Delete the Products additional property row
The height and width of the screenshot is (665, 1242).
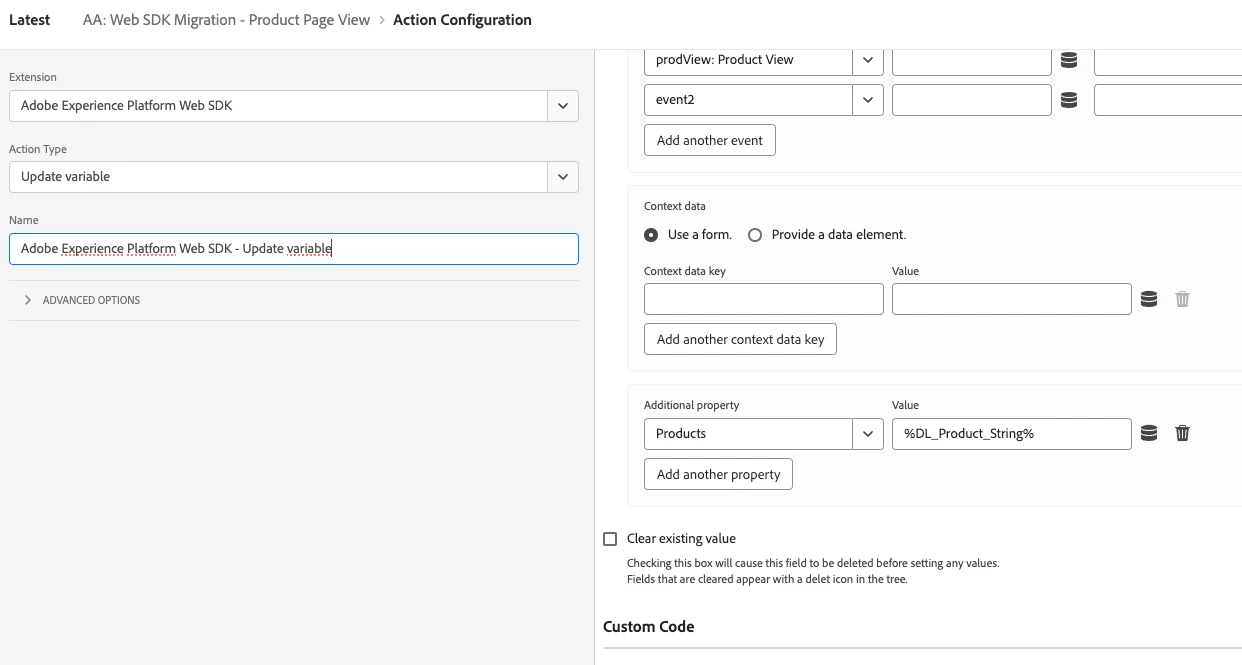(x=1182, y=433)
